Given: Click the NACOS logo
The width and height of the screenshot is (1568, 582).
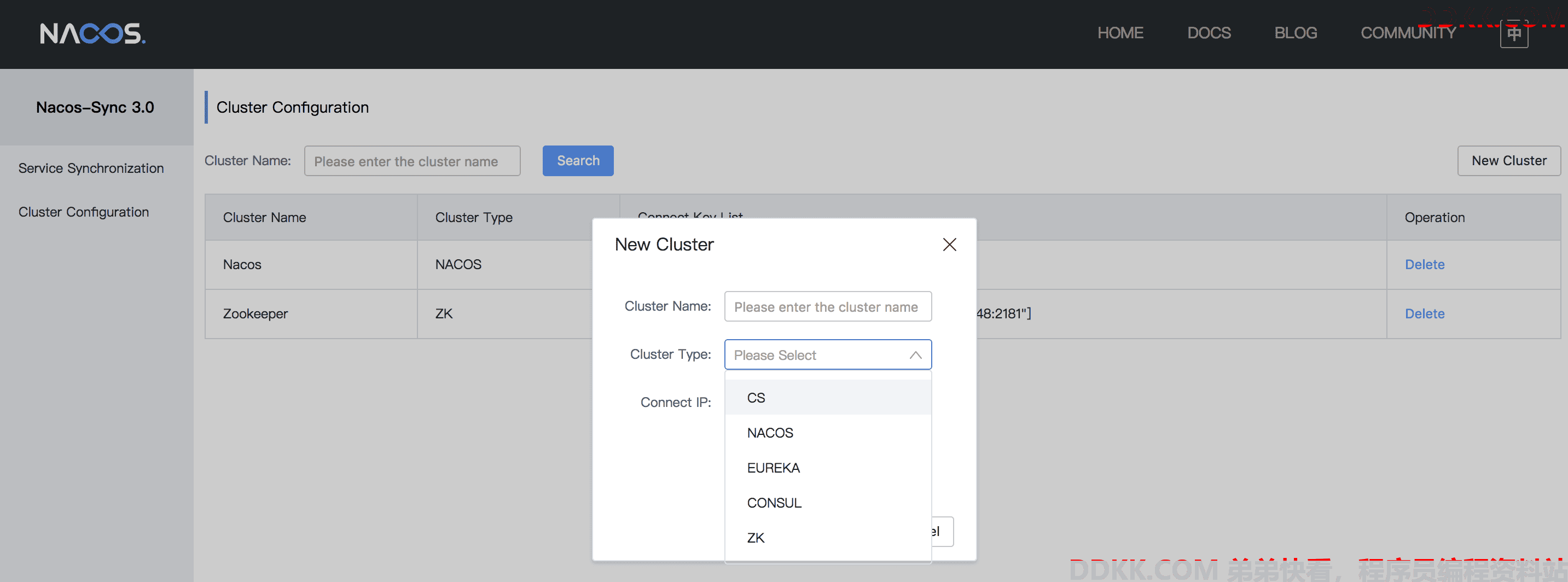Looking at the screenshot, I should pos(92,33).
